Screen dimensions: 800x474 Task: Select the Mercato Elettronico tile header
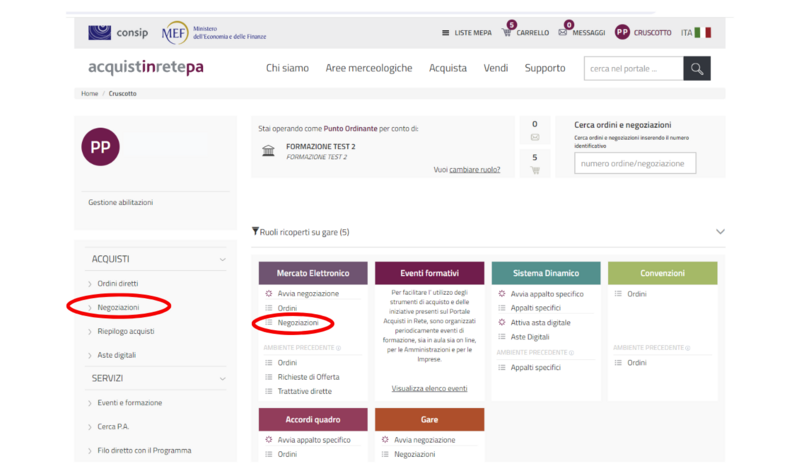coord(313,273)
